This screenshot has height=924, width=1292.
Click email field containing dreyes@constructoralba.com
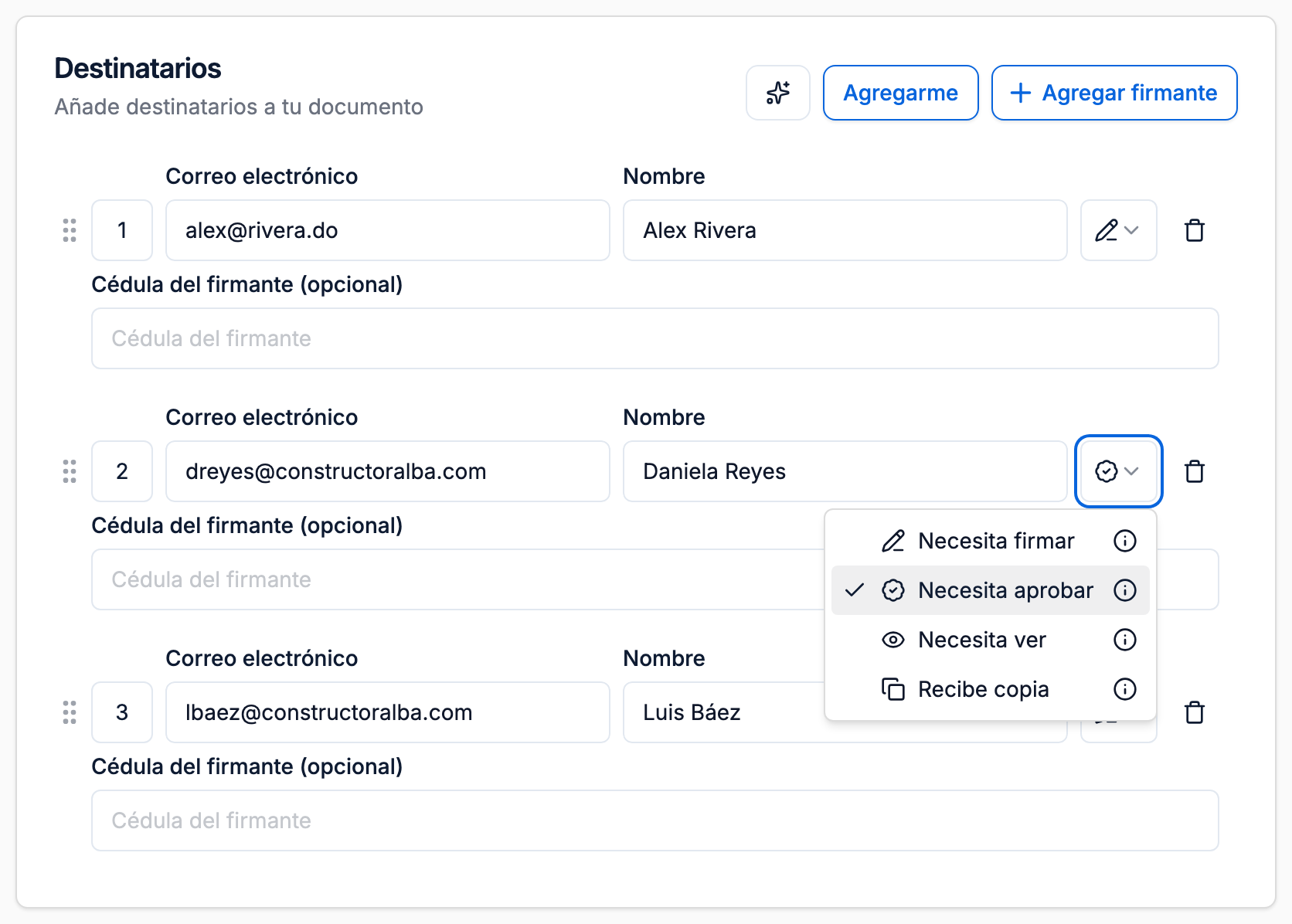[388, 471]
